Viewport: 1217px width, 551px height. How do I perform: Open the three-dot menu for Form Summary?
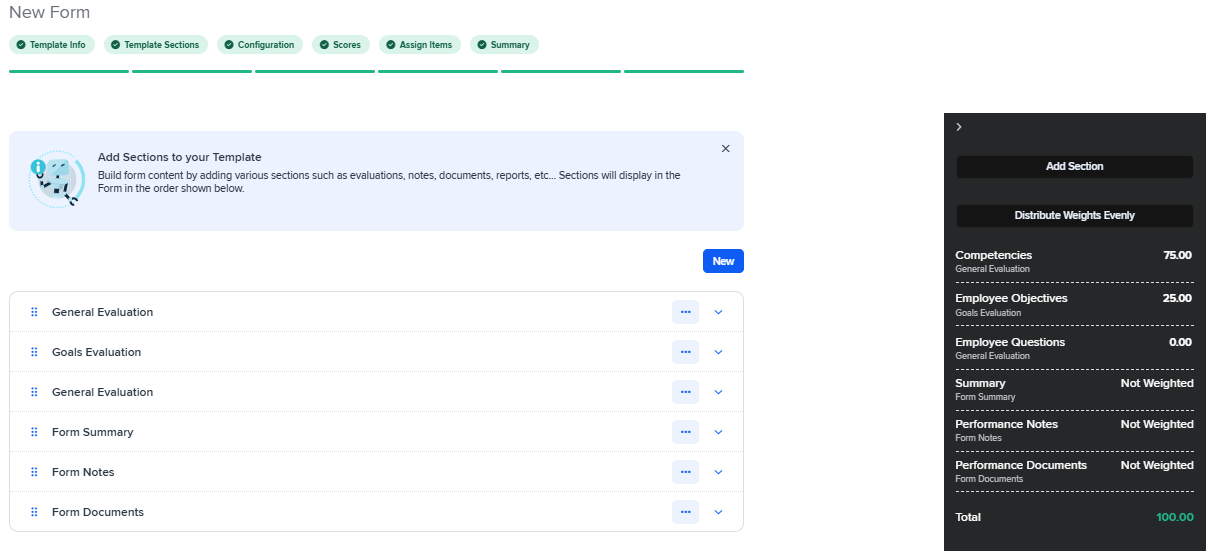tap(685, 432)
